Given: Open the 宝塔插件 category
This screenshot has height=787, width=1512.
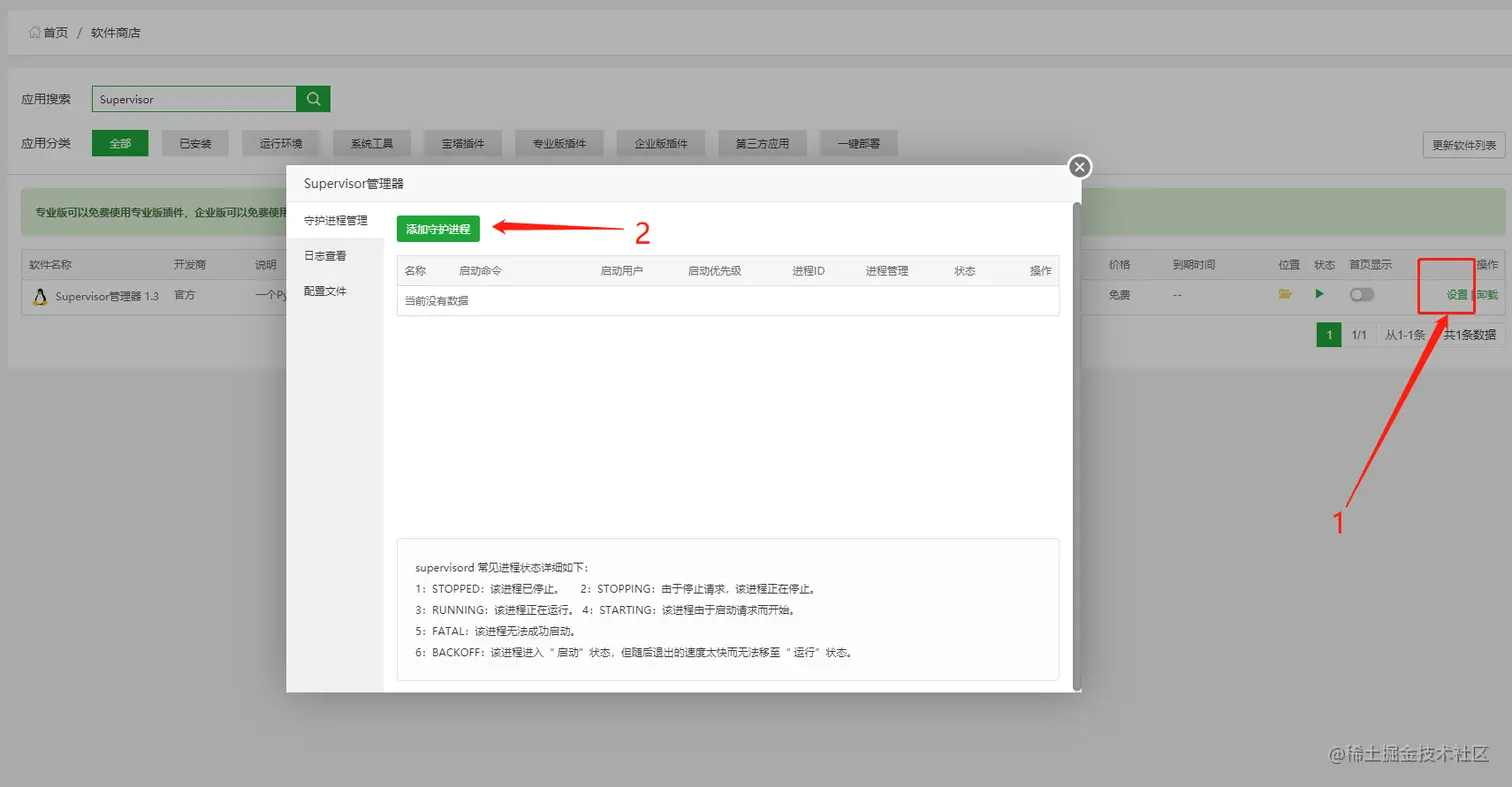Looking at the screenshot, I should (463, 143).
